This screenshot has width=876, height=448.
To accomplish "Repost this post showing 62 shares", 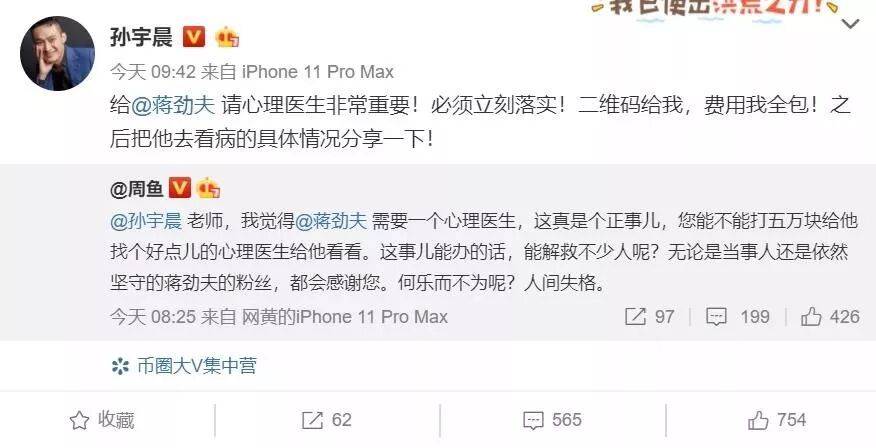I will tap(327, 420).
